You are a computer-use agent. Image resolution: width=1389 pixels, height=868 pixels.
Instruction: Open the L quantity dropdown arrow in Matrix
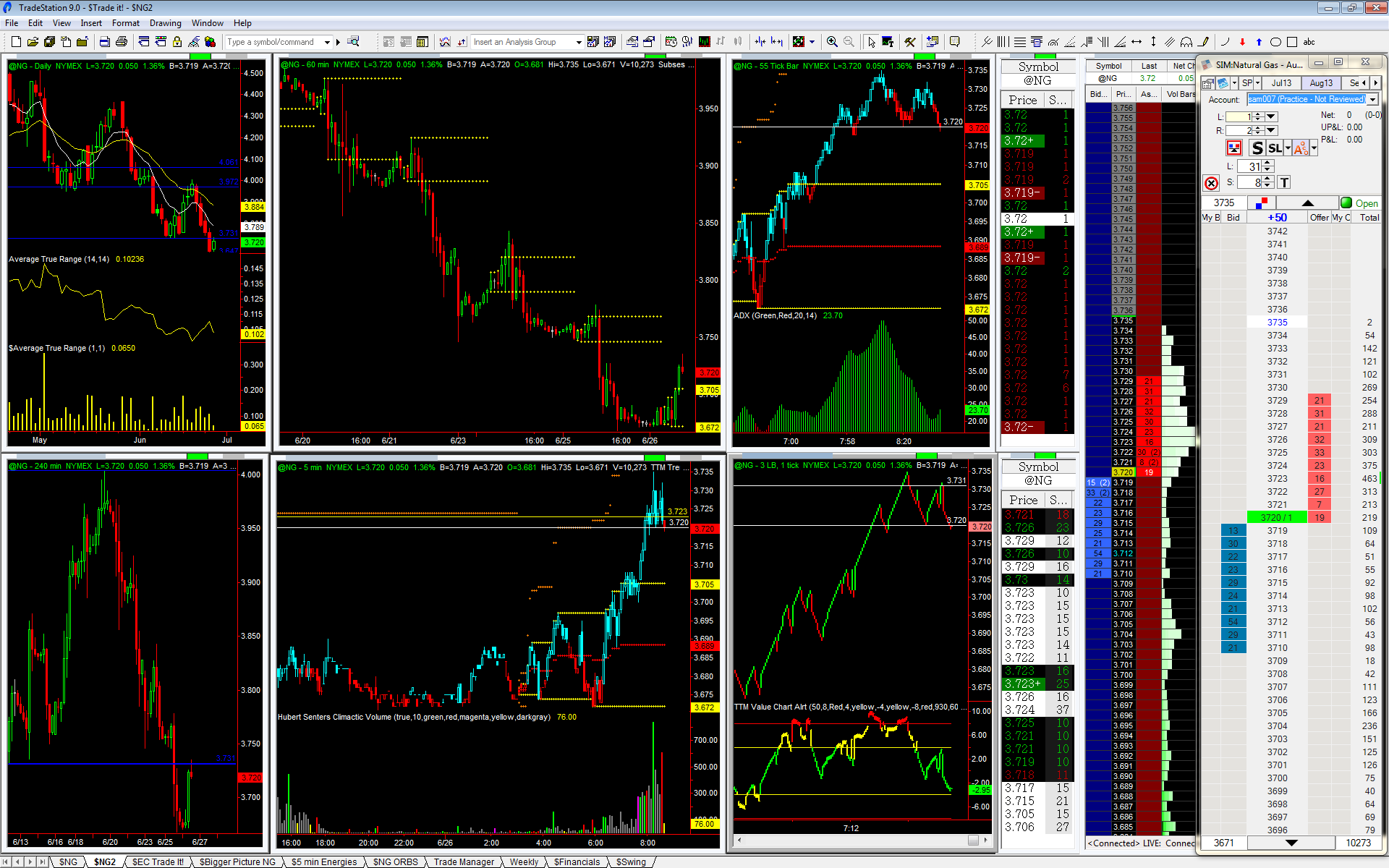click(1271, 116)
